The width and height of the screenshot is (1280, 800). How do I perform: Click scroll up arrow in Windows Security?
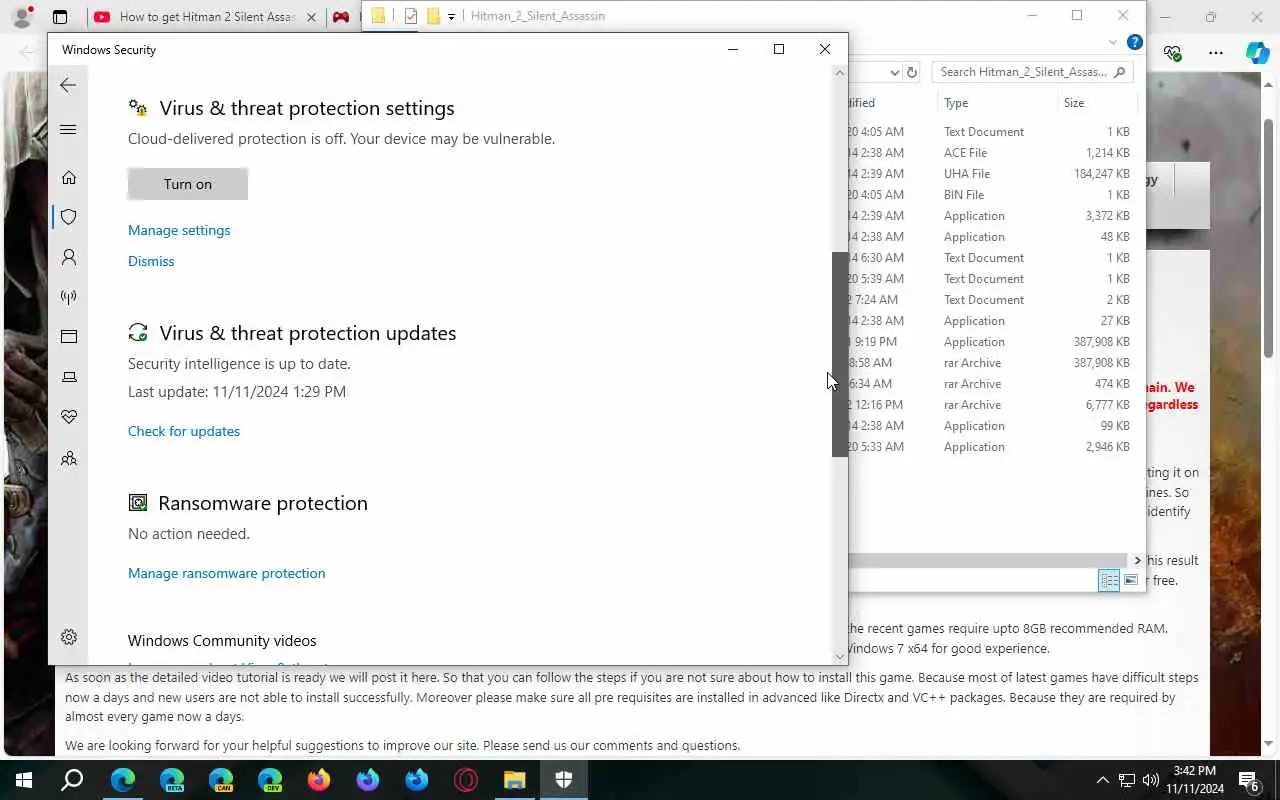pos(840,73)
